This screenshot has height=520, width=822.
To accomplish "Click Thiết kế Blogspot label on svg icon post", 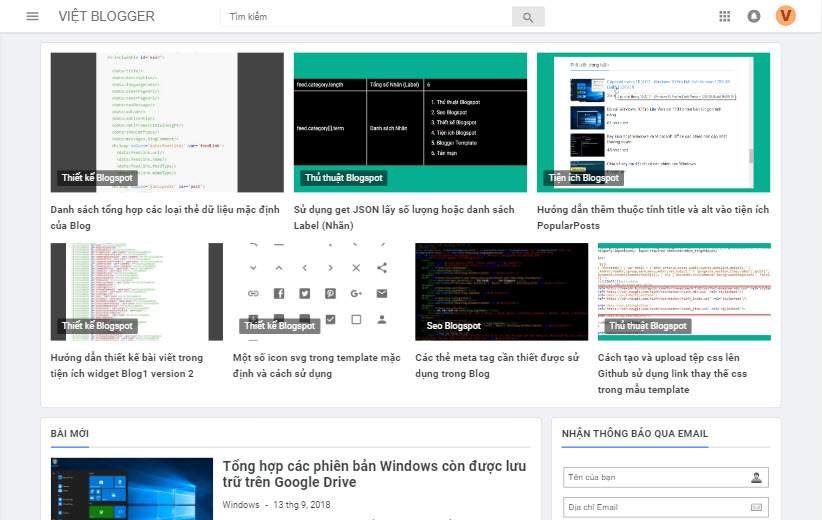I will [279, 326].
